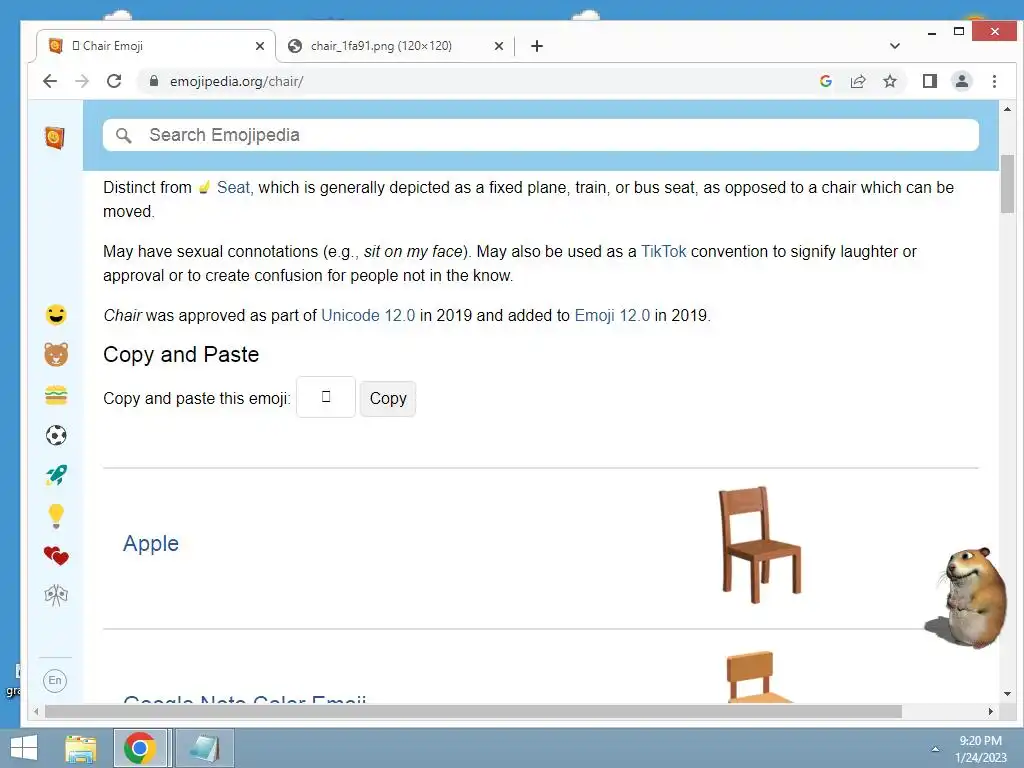Open the Emojipedia logo home icon
Viewport: 1024px width, 768px height.
click(55, 137)
